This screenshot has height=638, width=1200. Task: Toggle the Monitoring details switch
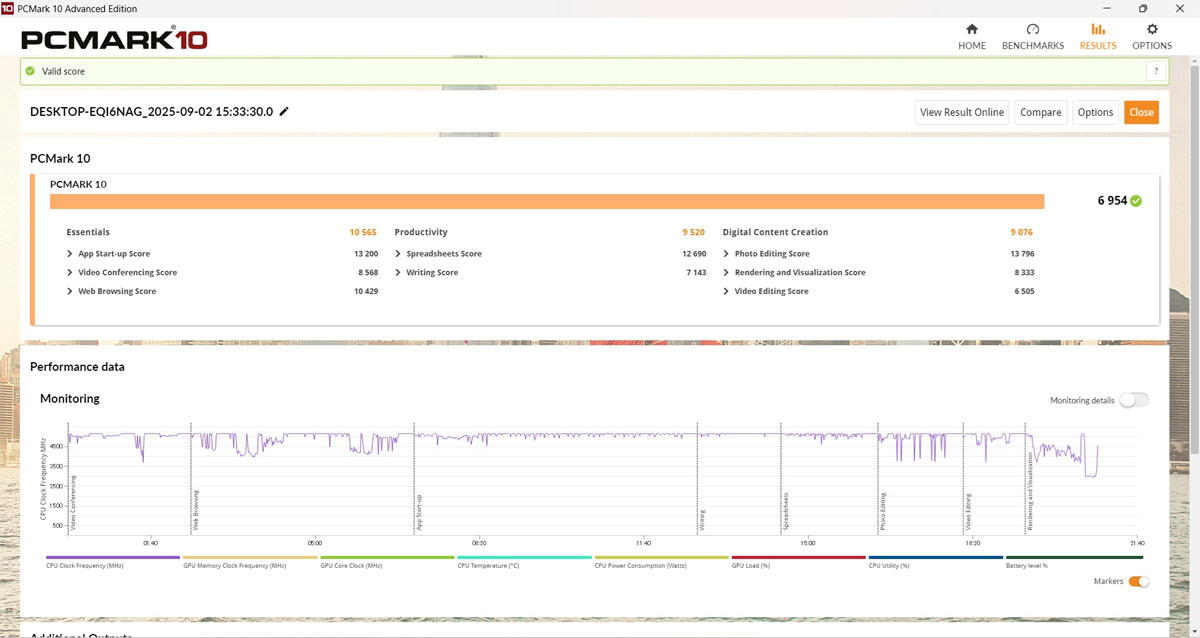[1134, 400]
